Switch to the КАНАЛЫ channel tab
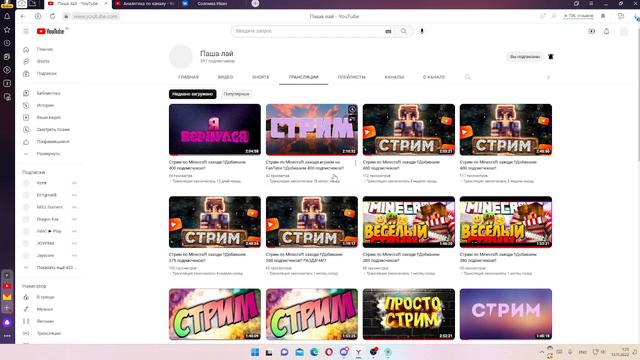The width and height of the screenshot is (640, 360). (394, 77)
